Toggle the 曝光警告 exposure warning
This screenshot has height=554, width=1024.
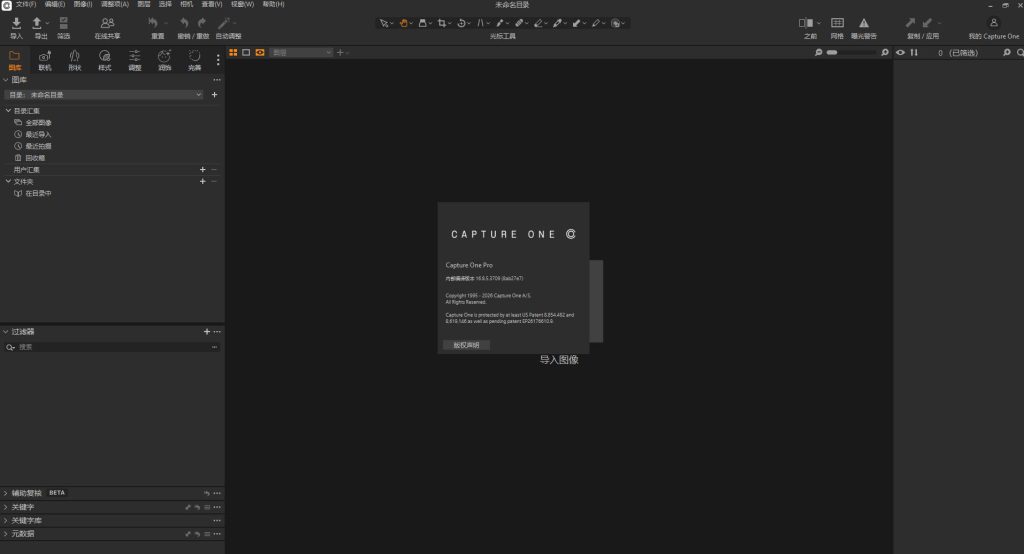863,23
